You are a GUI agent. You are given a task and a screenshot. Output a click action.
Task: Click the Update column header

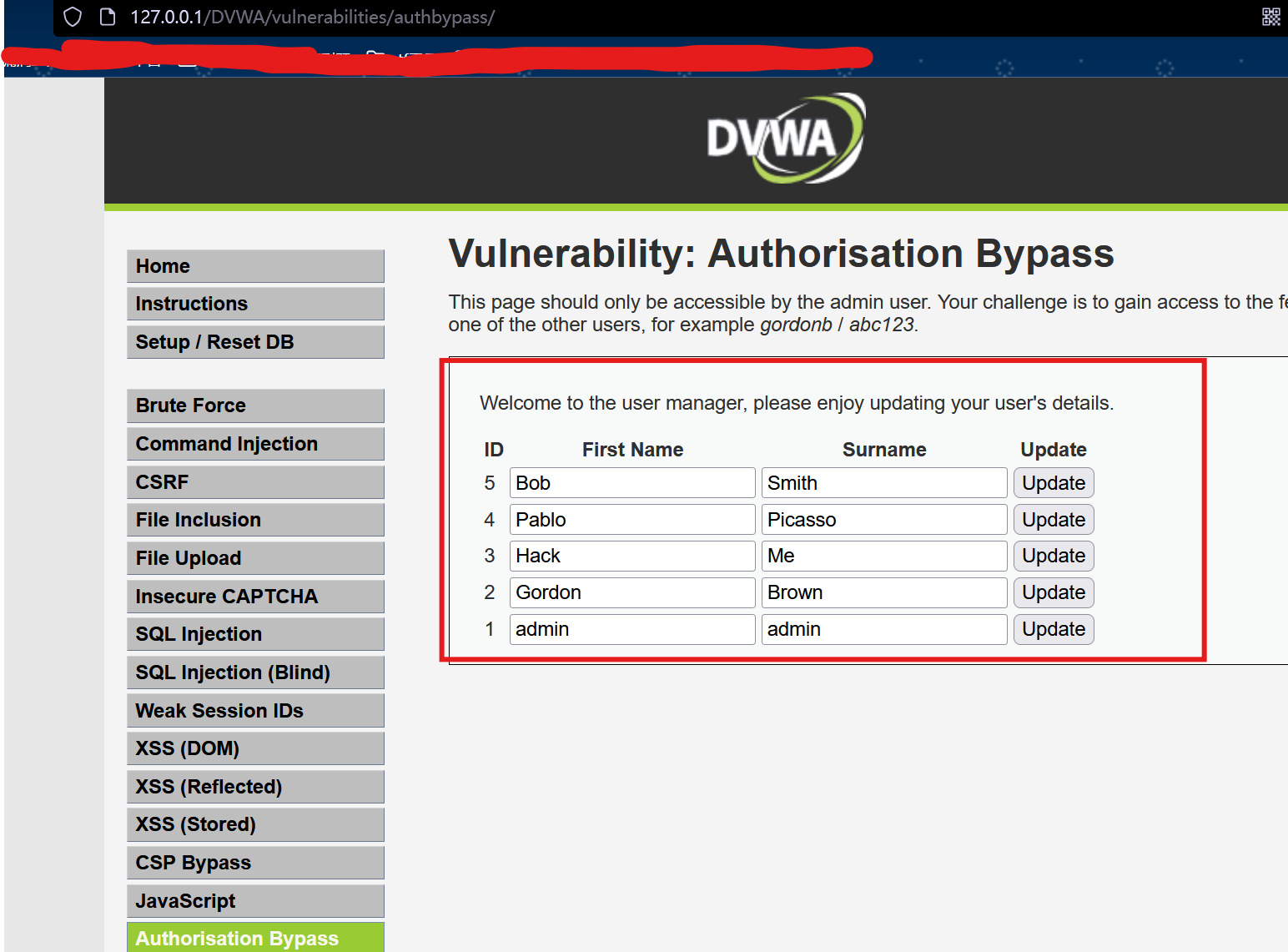click(1054, 450)
